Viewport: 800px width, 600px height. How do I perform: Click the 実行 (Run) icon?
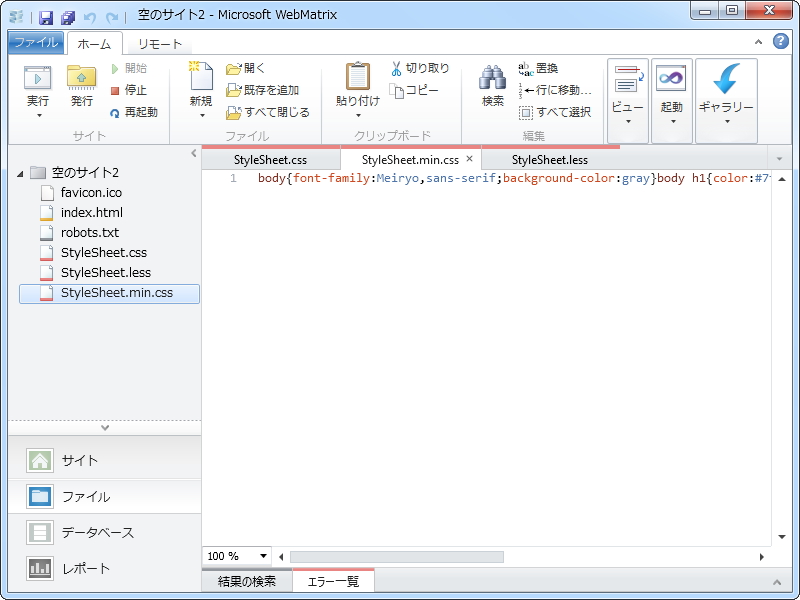coord(37,80)
